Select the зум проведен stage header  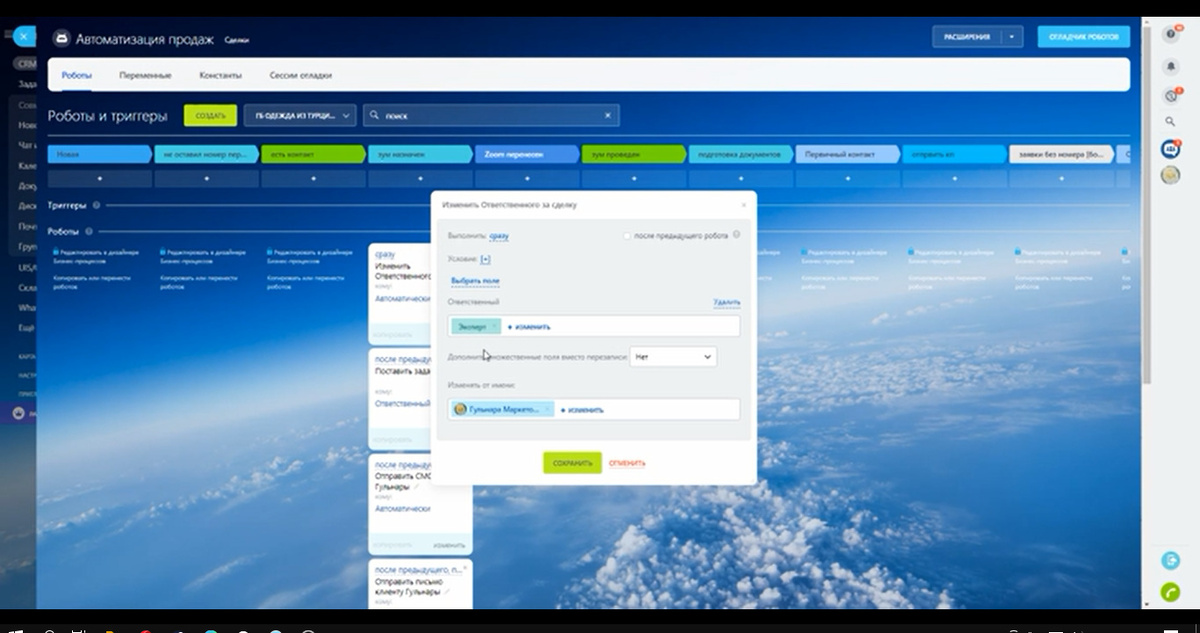coord(634,154)
